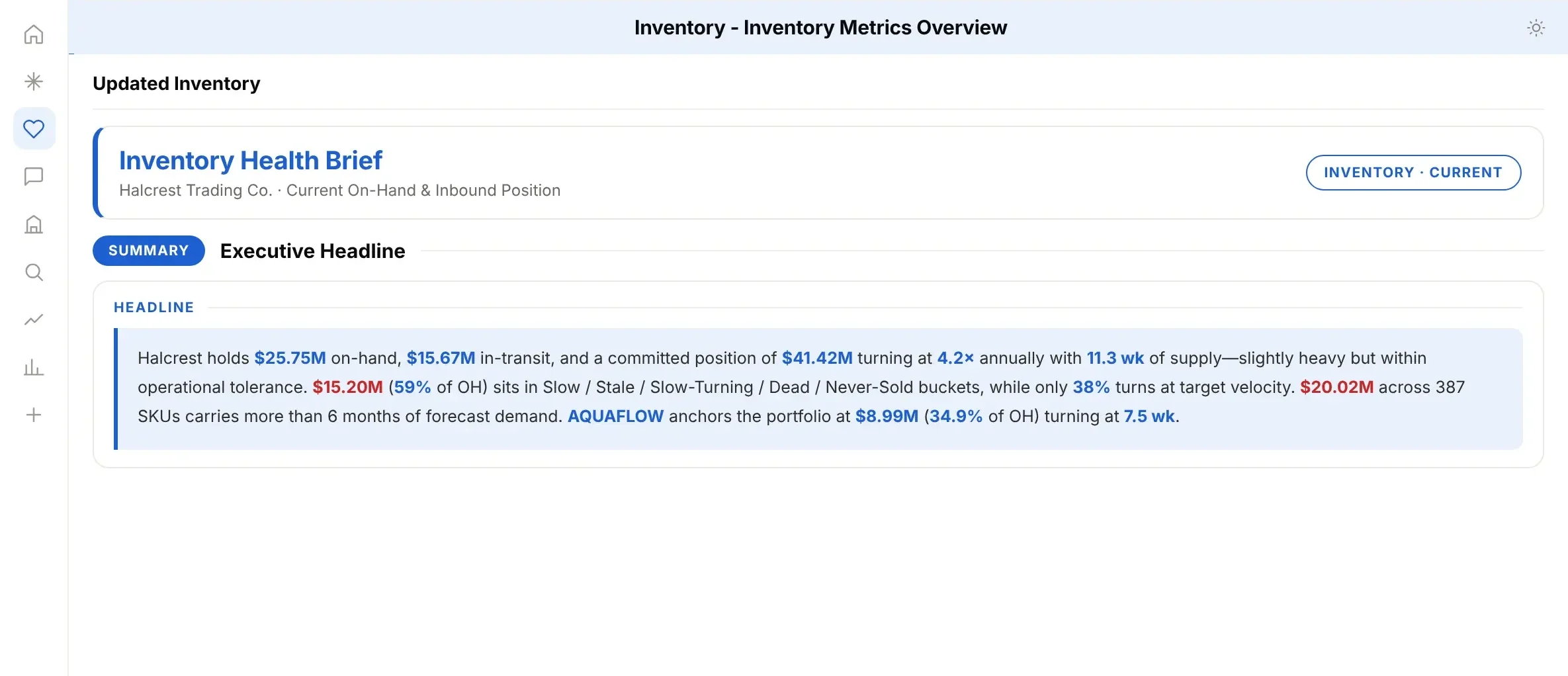Open the warehouse building icon
The height and width of the screenshot is (676, 1568).
pyautogui.click(x=34, y=224)
